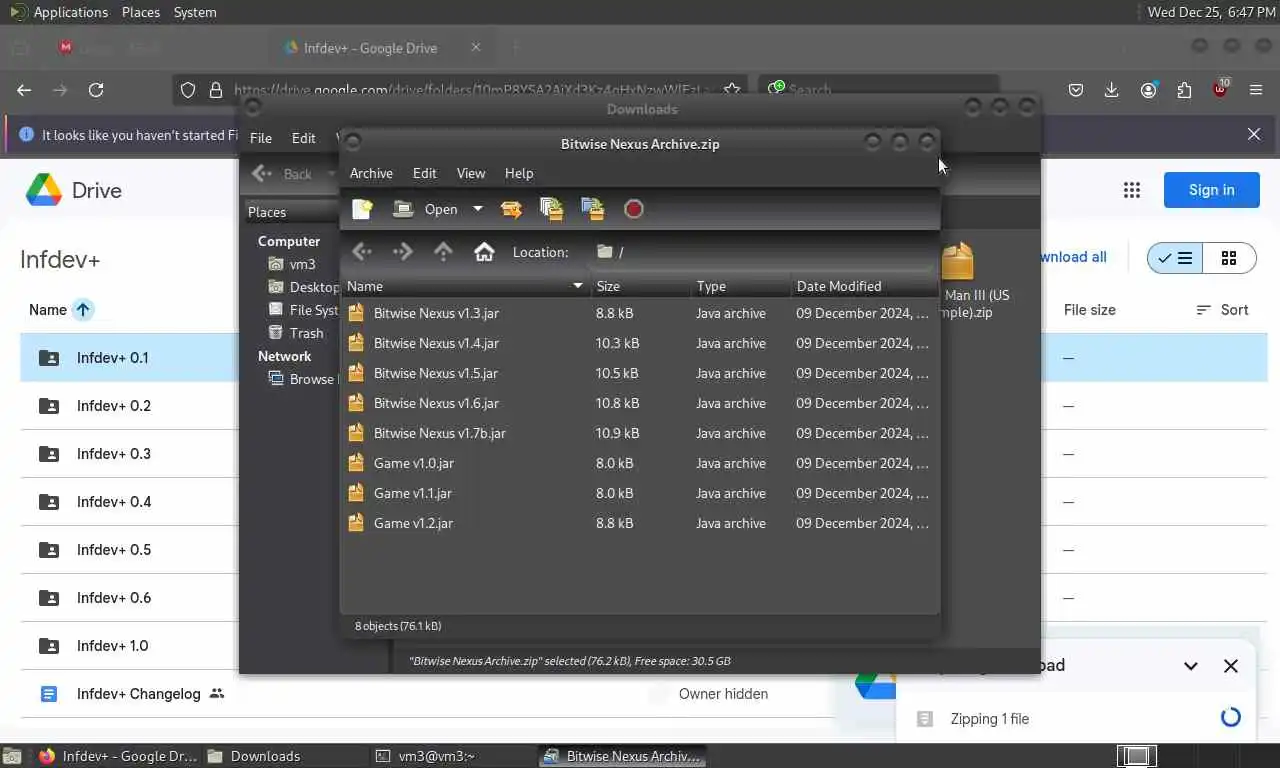The image size is (1280, 768).
Task: Open the Infdev+ 0.1 folder
Action: [x=112, y=357]
